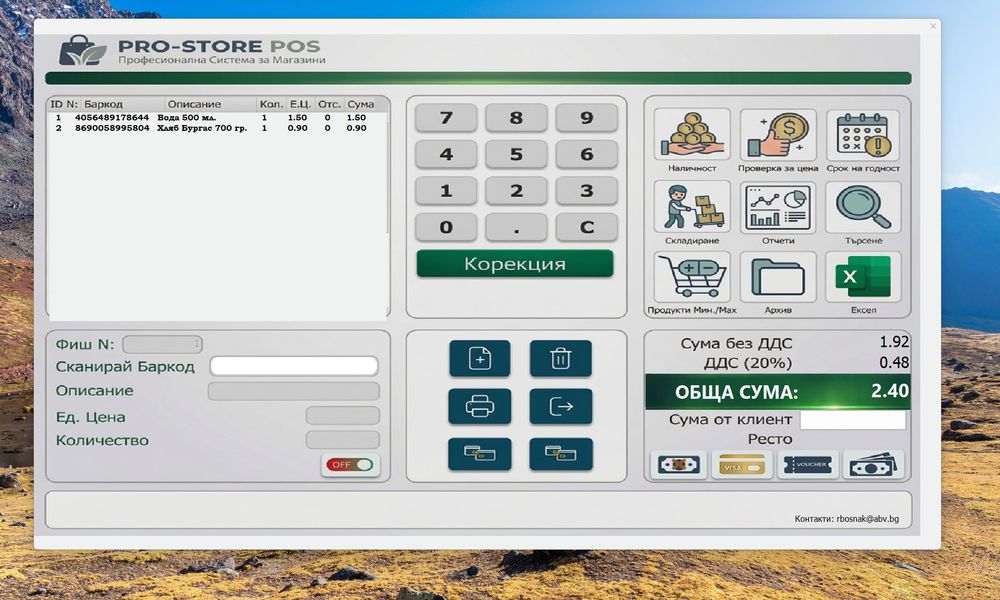Open the Складиране warehouse icon

pyautogui.click(x=692, y=207)
